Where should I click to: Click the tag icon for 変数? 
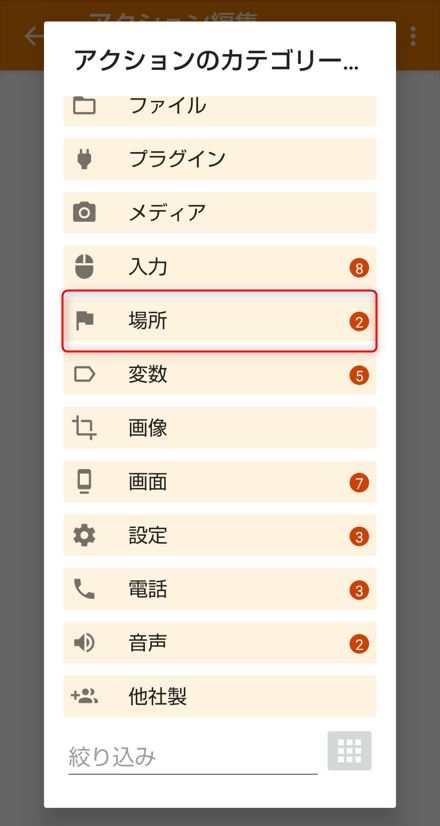coord(84,375)
